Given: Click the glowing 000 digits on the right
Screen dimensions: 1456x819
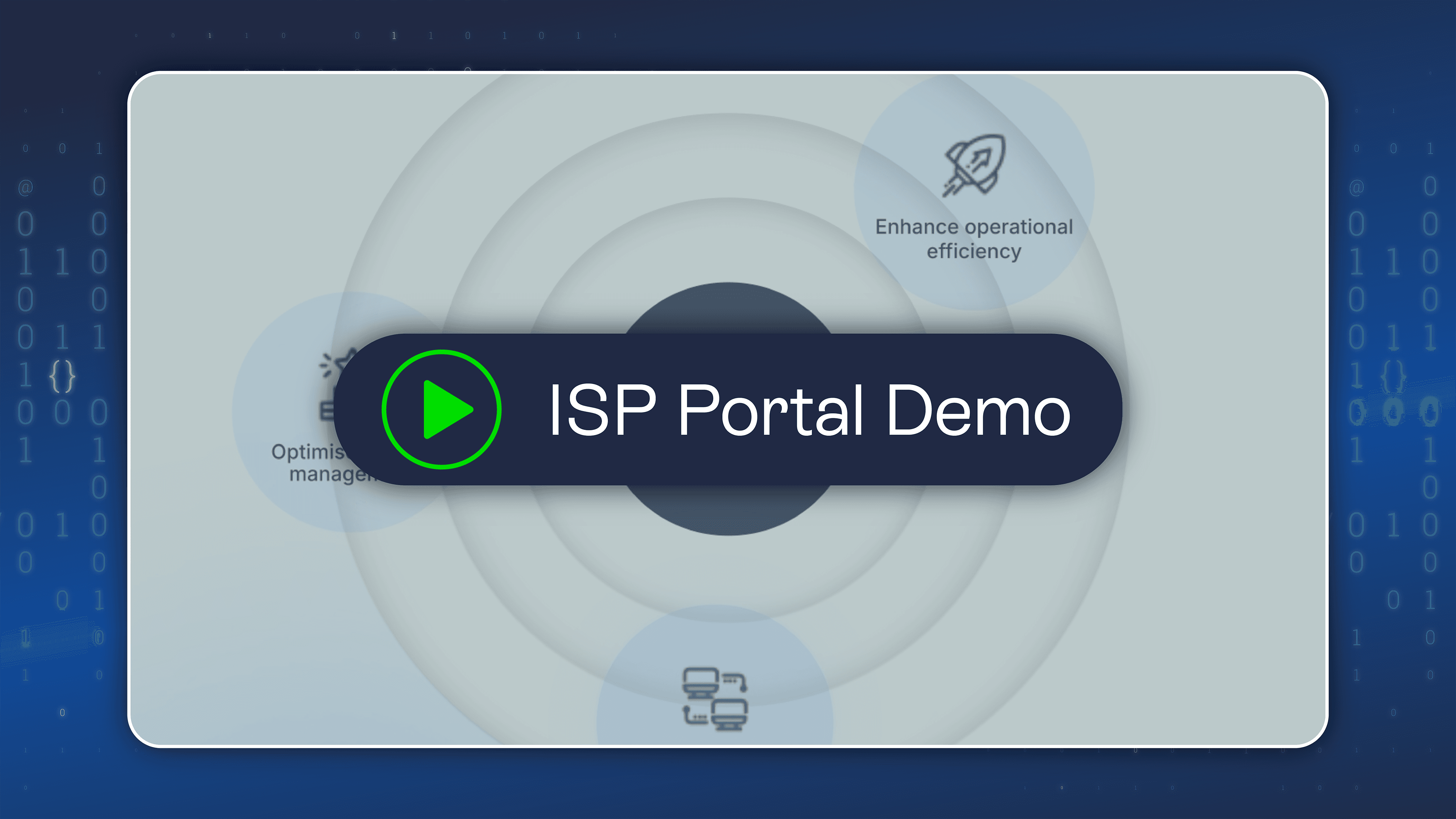Looking at the screenshot, I should pos(1393,412).
